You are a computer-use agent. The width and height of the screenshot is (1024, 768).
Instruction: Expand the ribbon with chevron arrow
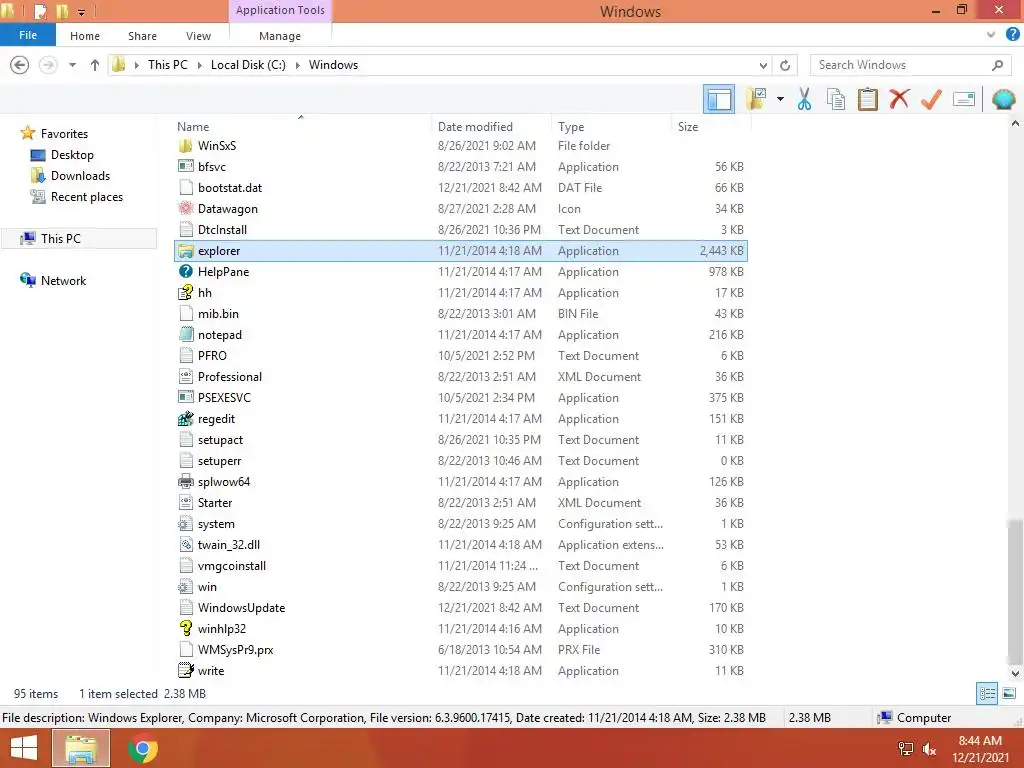[991, 35]
